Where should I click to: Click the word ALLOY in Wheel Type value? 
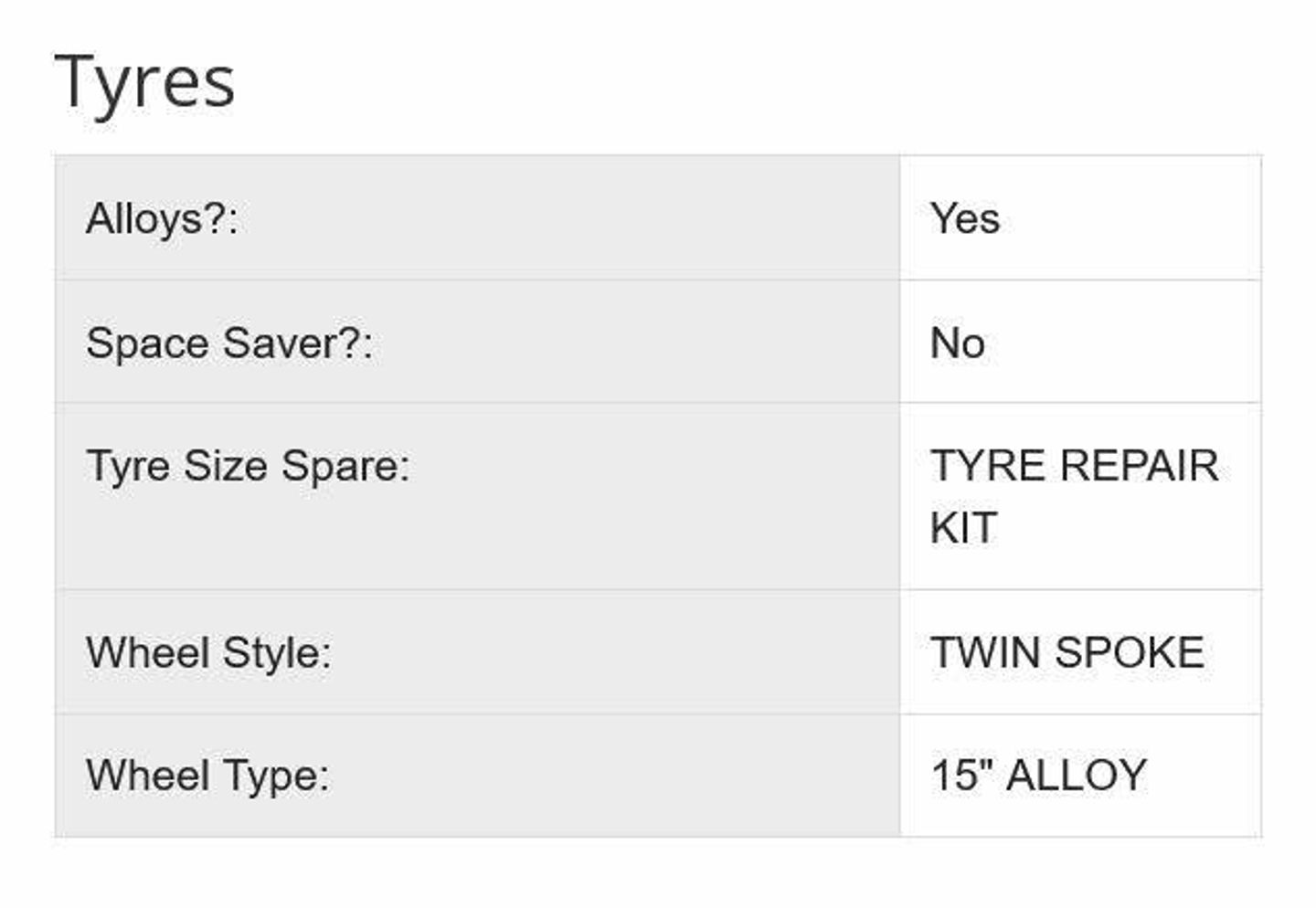click(x=1076, y=776)
